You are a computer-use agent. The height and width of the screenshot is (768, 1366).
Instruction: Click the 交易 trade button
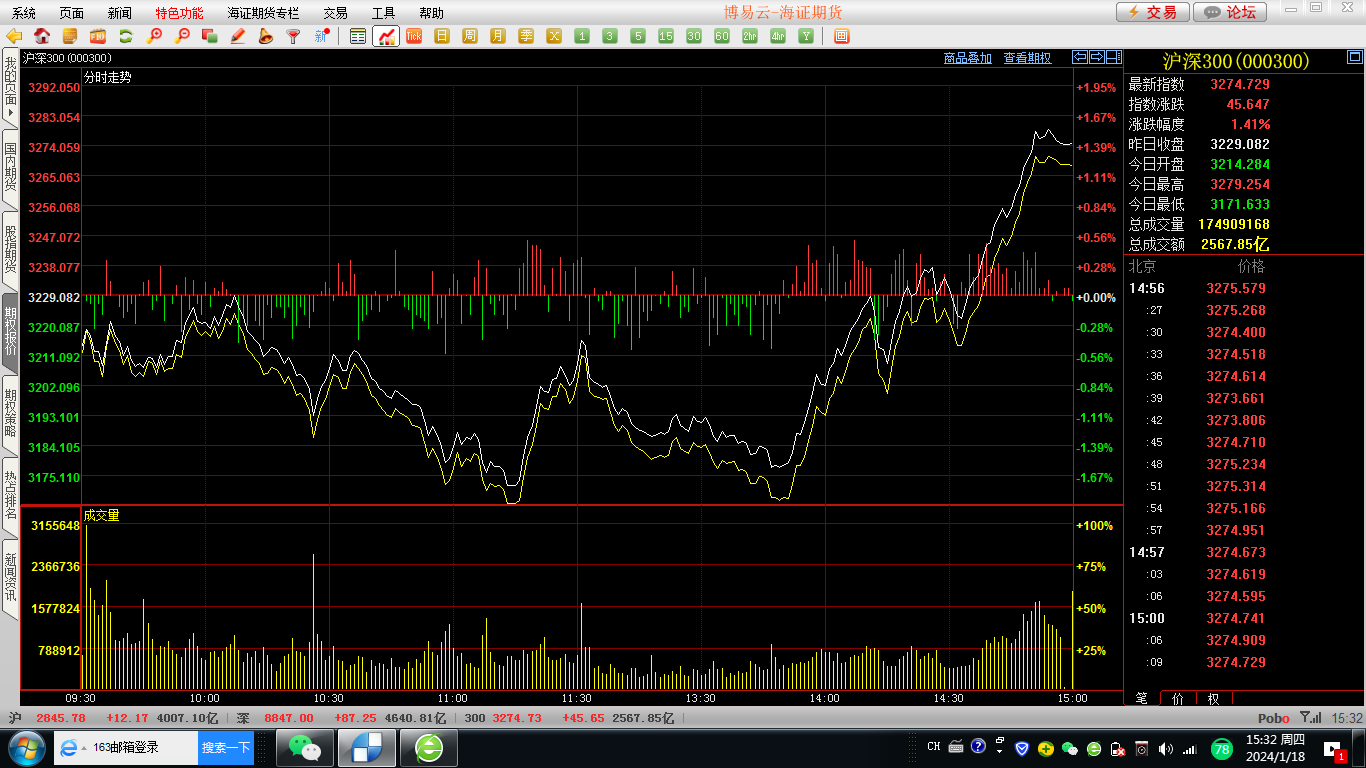1152,12
